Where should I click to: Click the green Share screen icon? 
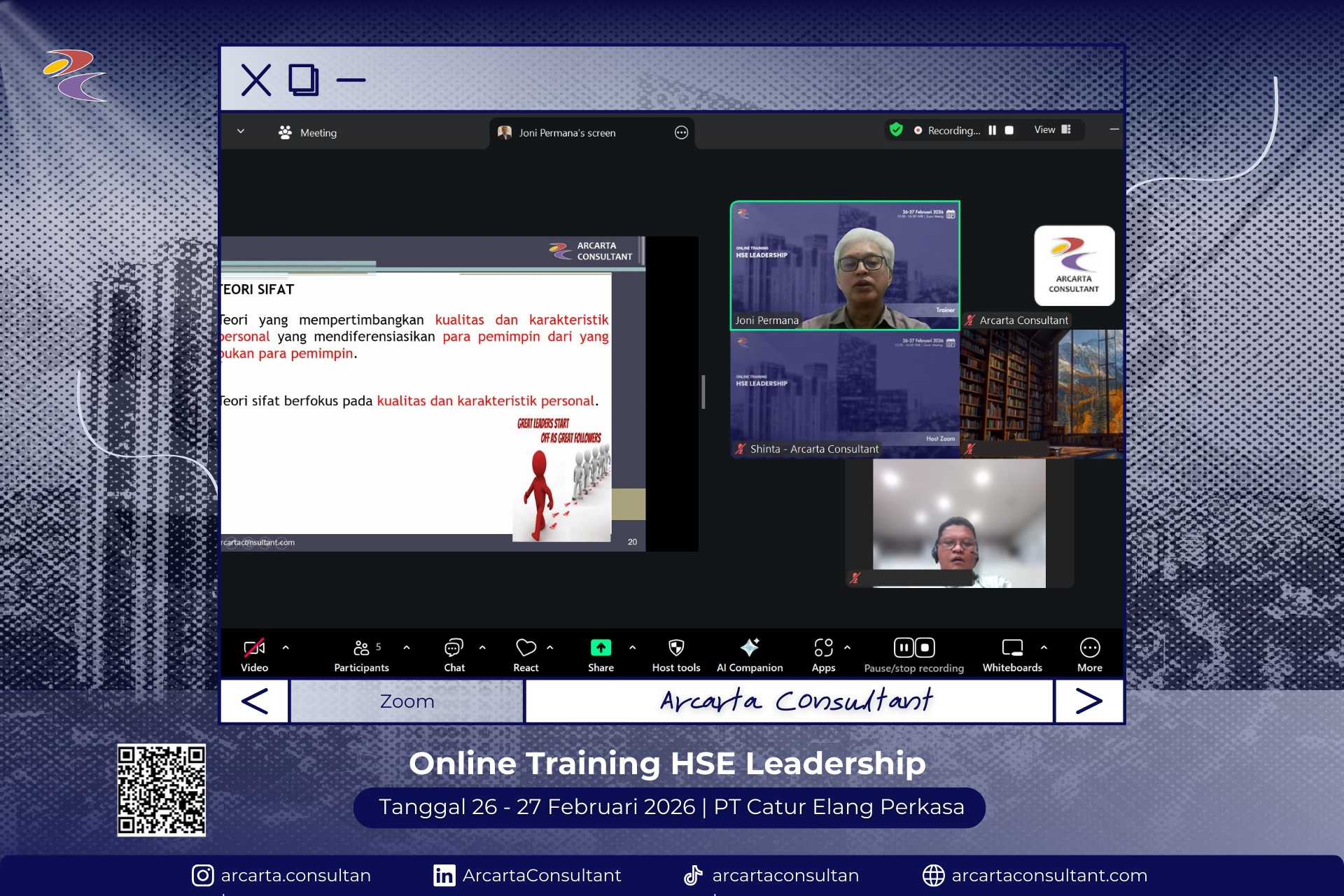click(601, 648)
